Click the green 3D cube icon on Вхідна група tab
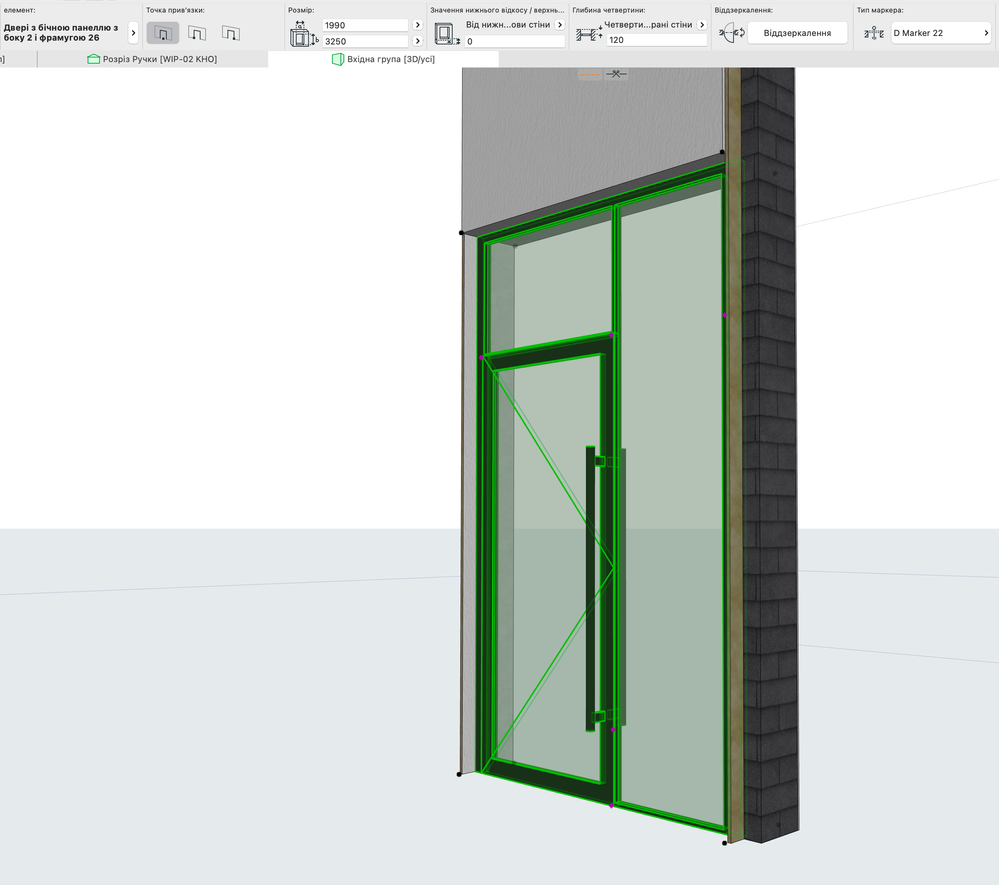Image resolution: width=999 pixels, height=885 pixels. click(x=338, y=60)
